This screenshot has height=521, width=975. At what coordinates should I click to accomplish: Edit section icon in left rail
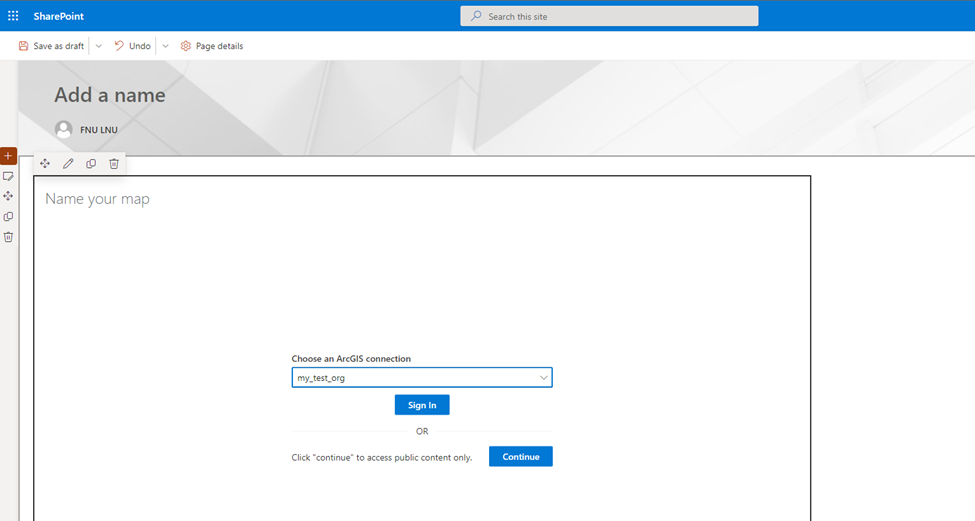[8, 177]
